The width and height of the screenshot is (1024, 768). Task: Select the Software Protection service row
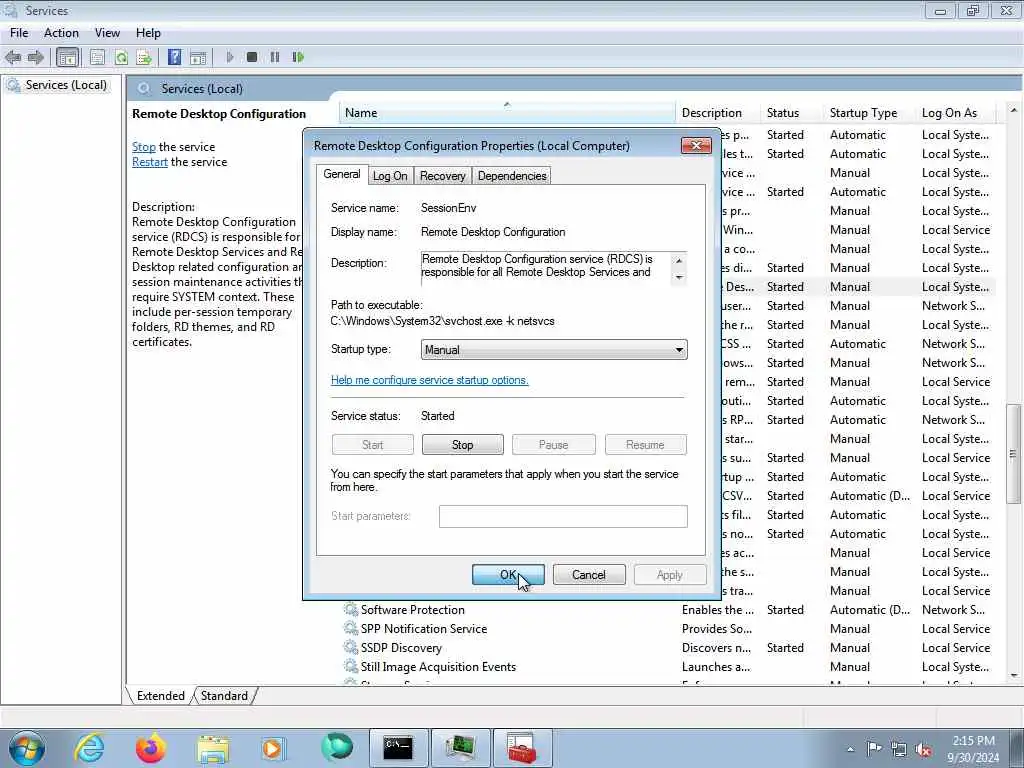667,610
